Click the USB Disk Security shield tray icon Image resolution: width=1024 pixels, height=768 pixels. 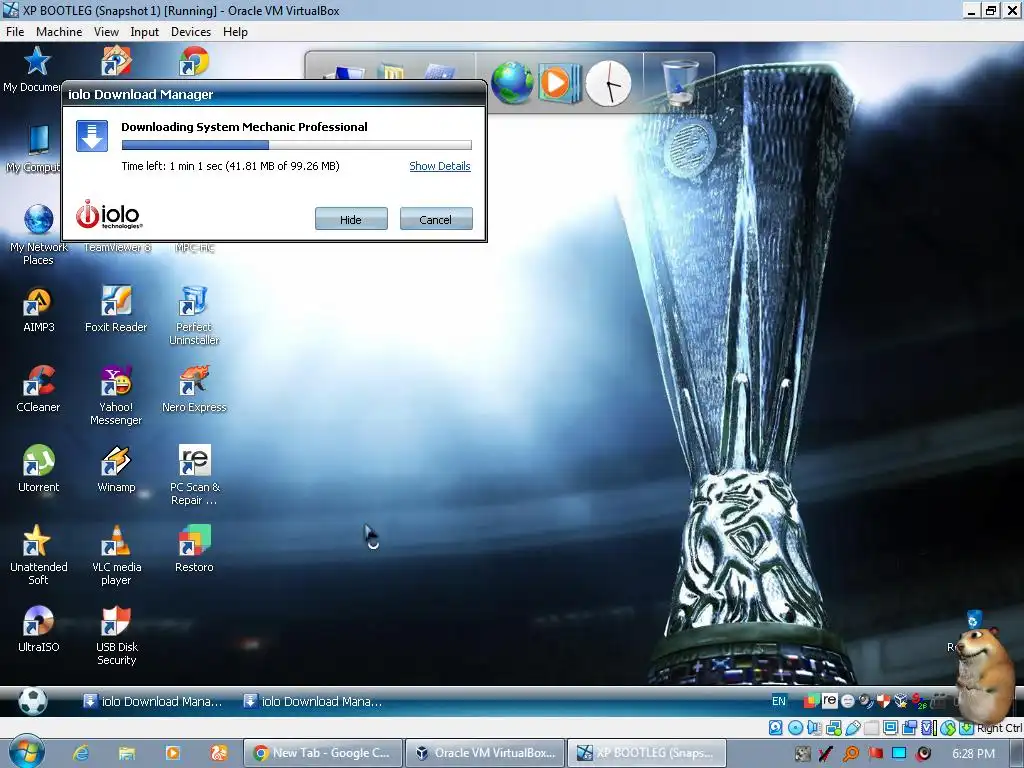(883, 701)
